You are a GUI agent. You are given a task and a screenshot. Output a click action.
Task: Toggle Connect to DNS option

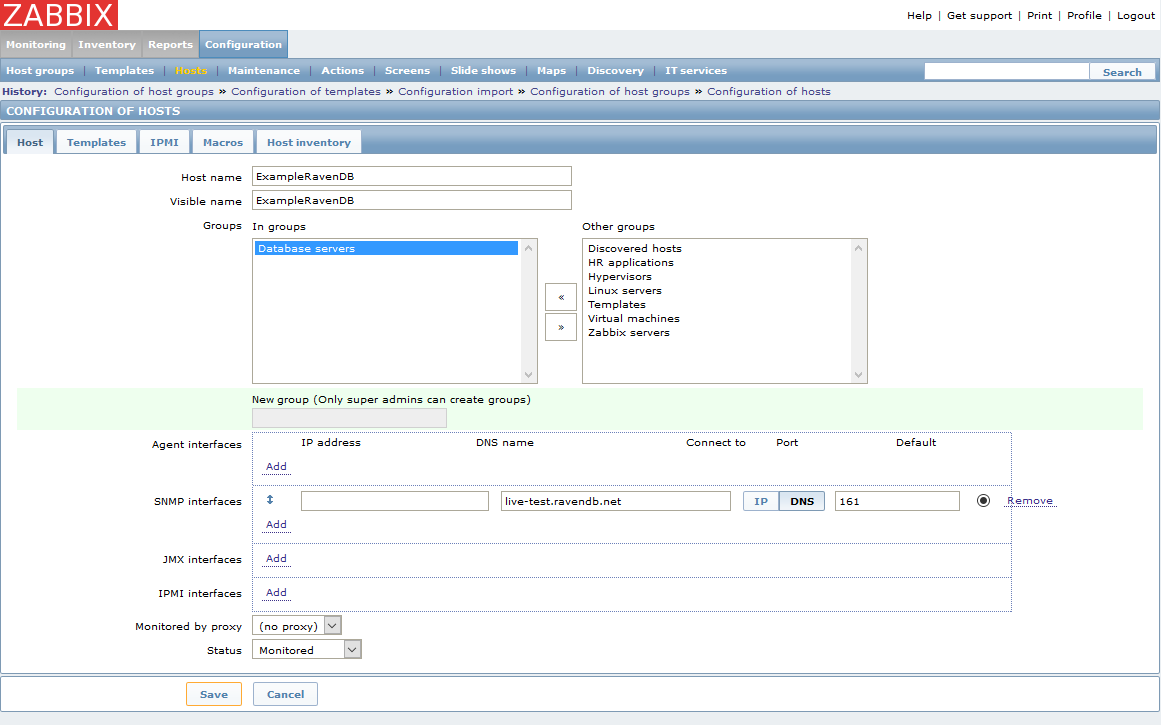[802, 501]
